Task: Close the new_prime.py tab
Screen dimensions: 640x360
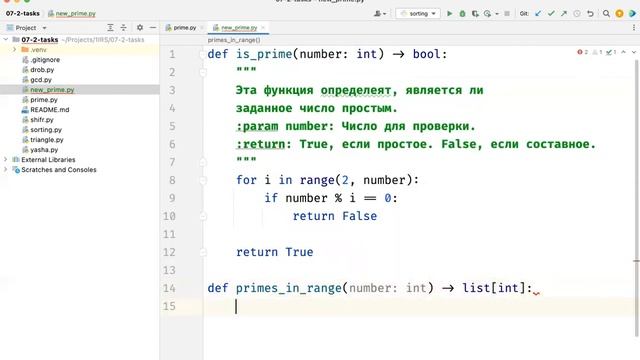Action: pos(263,28)
